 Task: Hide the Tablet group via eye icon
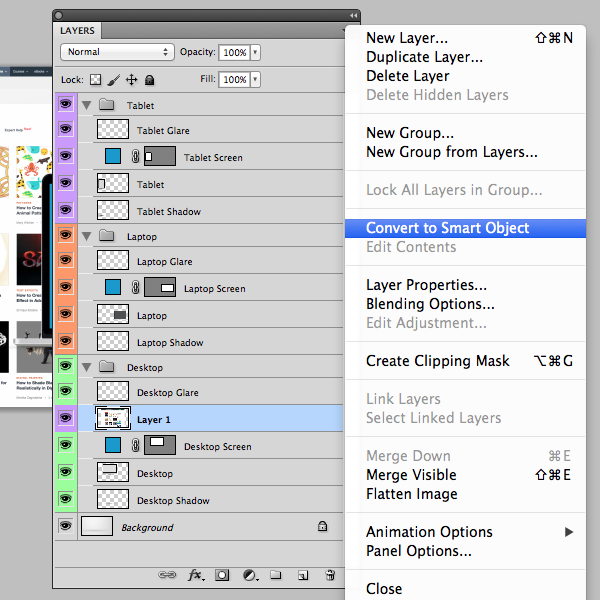point(66,104)
